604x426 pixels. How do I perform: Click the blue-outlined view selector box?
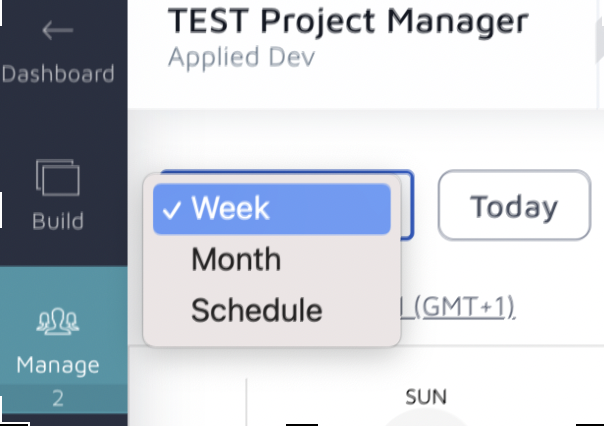[408, 205]
